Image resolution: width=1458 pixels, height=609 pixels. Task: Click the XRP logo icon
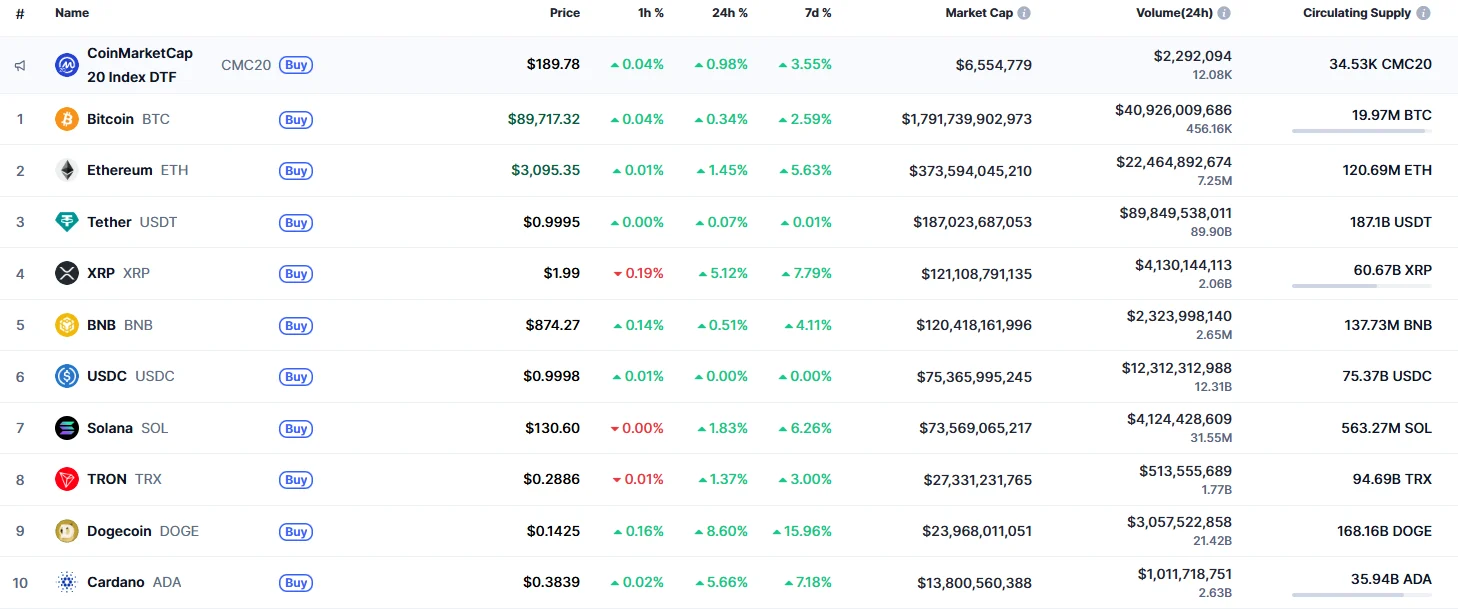[x=67, y=273]
